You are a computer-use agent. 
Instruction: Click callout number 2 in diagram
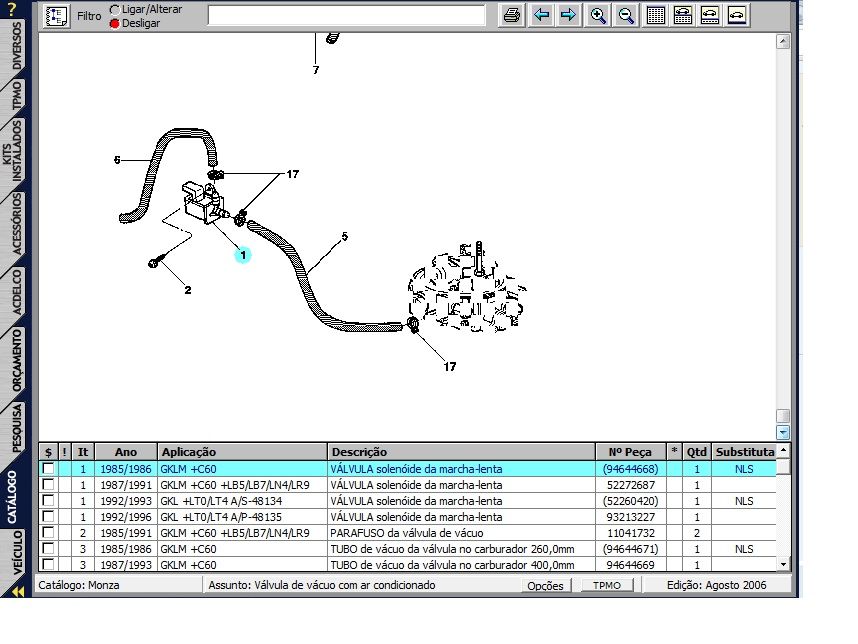pyautogui.click(x=188, y=290)
